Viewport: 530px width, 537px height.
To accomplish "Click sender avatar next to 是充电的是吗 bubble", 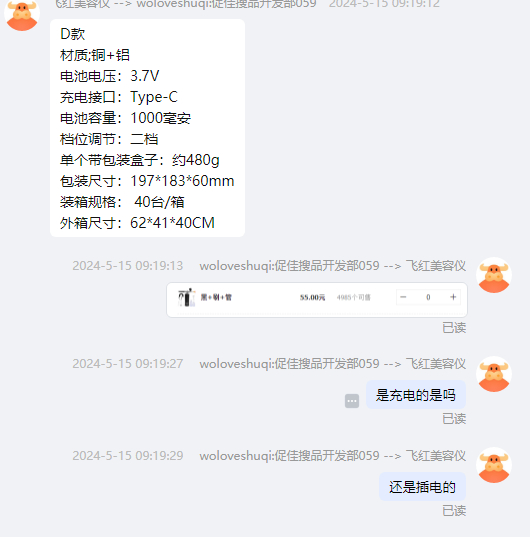I will (494, 374).
